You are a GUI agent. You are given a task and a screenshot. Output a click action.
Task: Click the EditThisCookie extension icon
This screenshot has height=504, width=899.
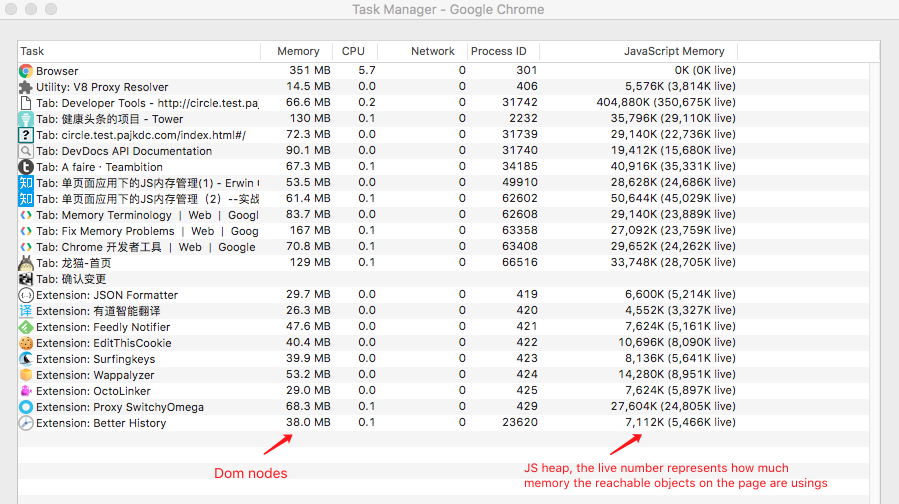point(26,343)
